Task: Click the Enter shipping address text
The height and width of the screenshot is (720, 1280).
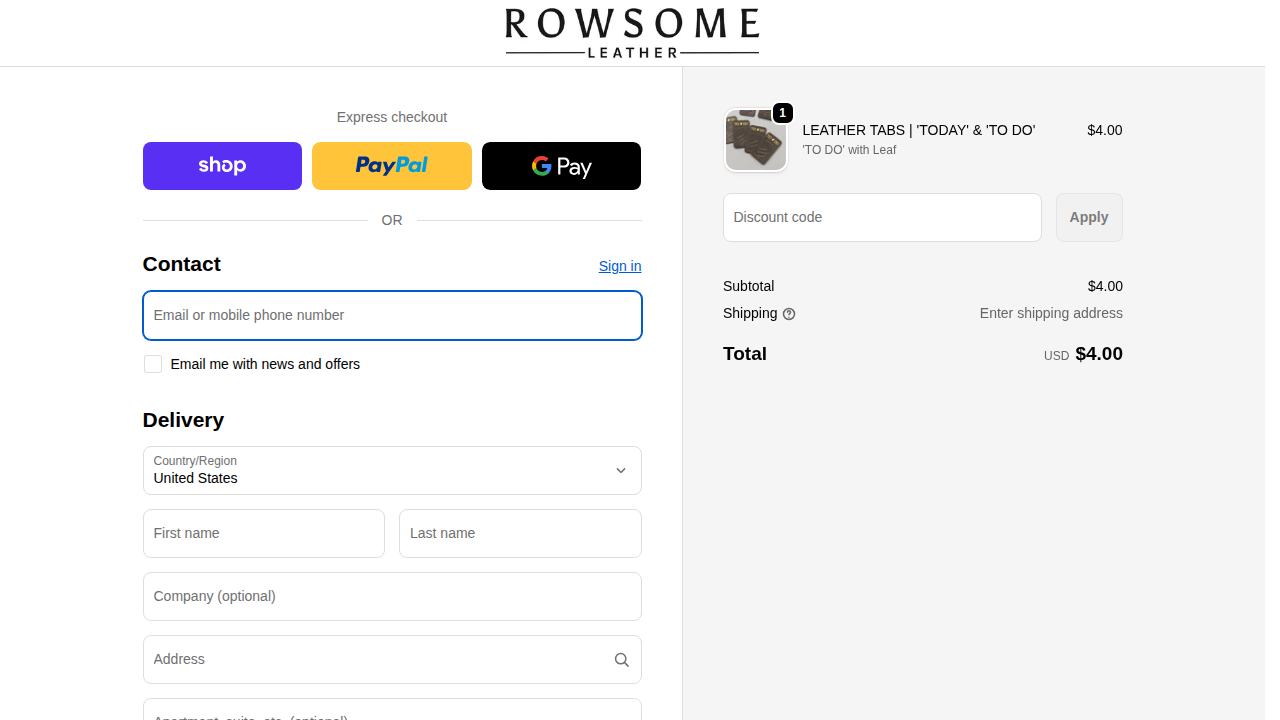Action: coord(1051,313)
